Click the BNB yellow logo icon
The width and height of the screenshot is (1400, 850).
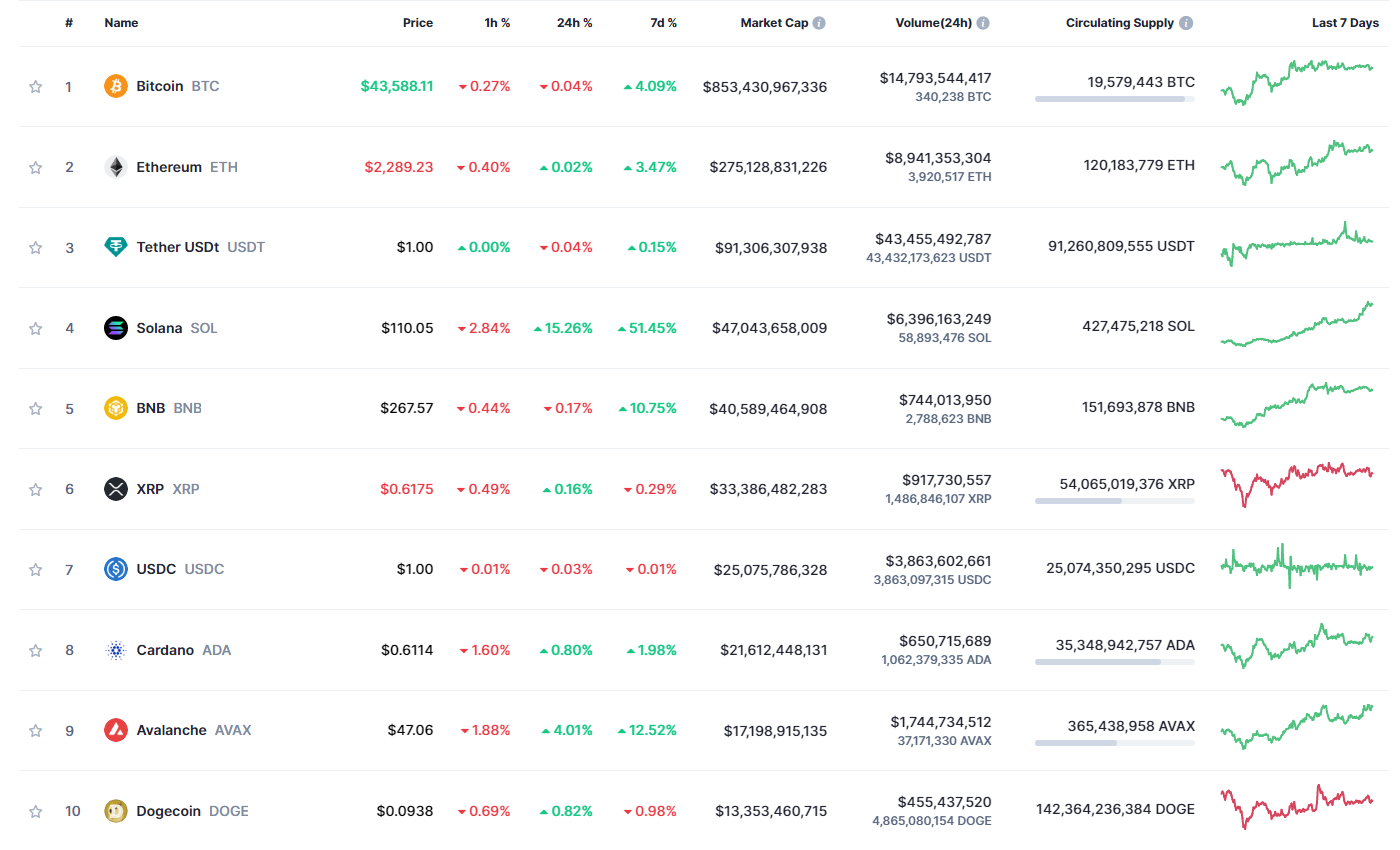(x=116, y=408)
